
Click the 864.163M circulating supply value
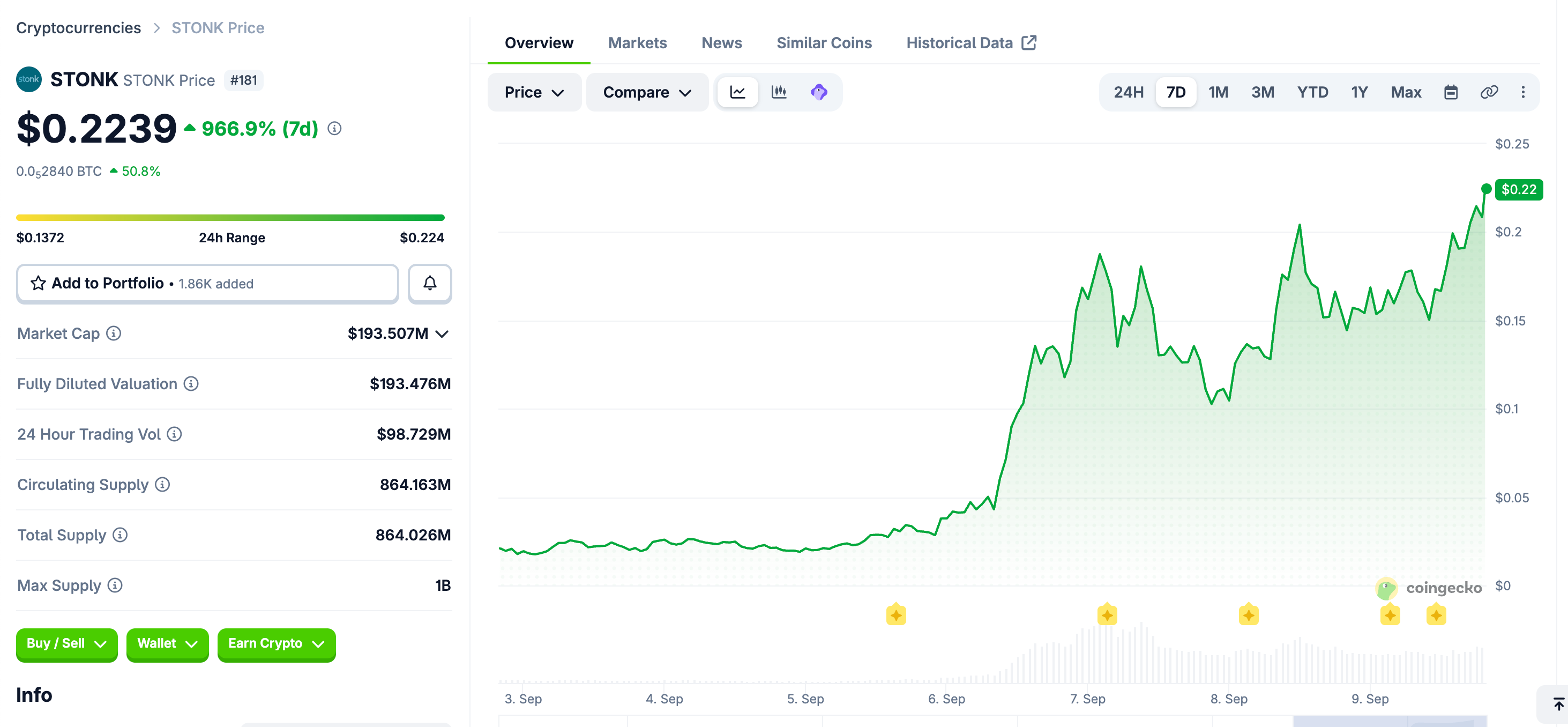point(415,484)
